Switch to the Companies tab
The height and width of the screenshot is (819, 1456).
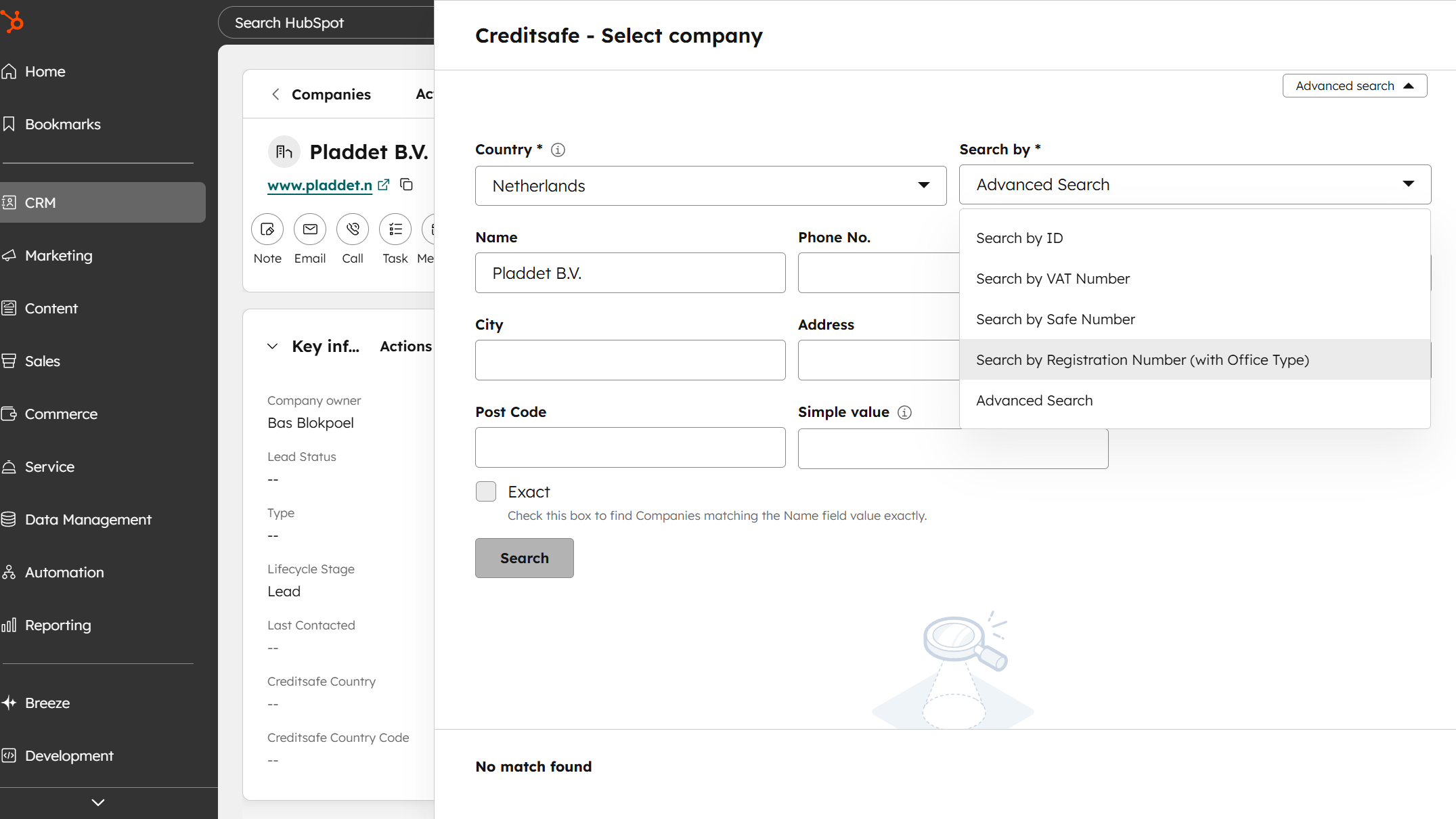tap(331, 94)
